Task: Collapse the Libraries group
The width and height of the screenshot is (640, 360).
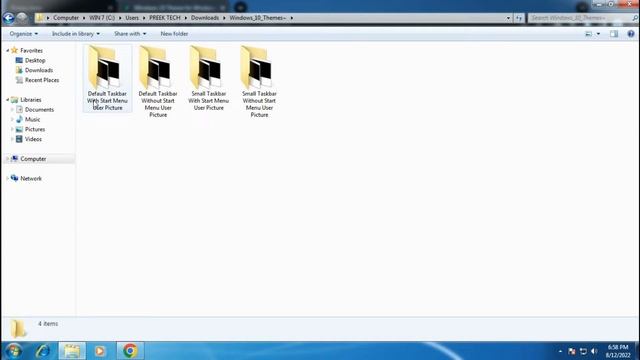Action: pos(7,100)
